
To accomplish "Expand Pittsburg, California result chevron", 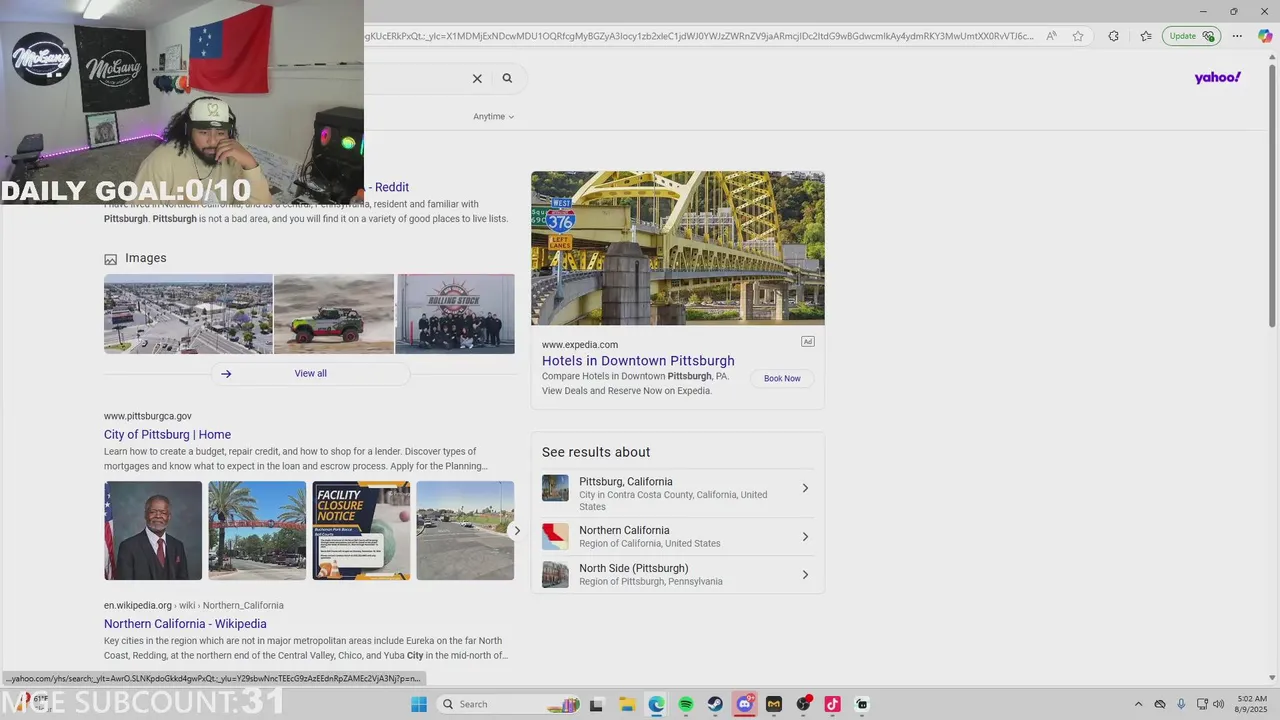I will (x=805, y=488).
